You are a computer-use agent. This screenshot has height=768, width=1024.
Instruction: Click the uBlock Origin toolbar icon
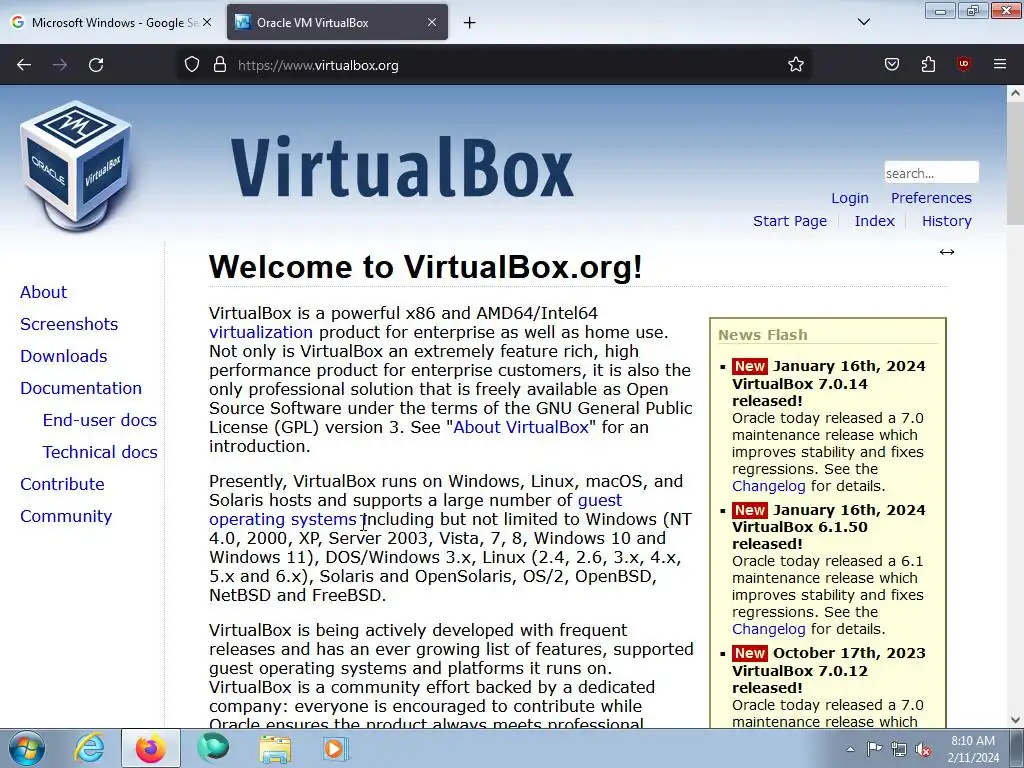point(964,64)
